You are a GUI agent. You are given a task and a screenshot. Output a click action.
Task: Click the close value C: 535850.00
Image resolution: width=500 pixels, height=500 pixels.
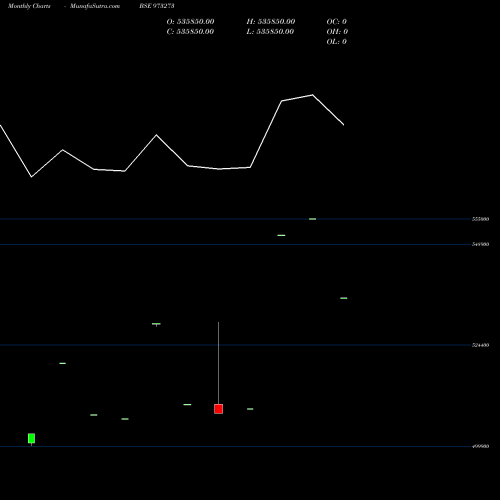(x=190, y=32)
